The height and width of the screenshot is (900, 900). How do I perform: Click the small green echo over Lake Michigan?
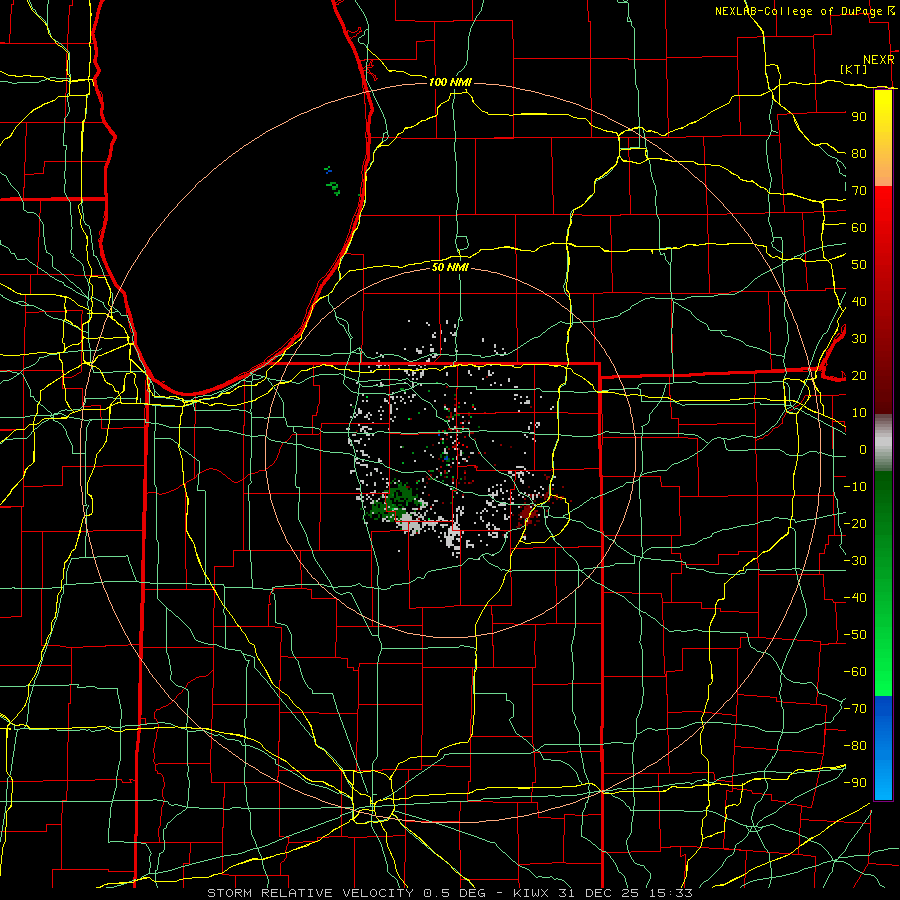[x=333, y=188]
